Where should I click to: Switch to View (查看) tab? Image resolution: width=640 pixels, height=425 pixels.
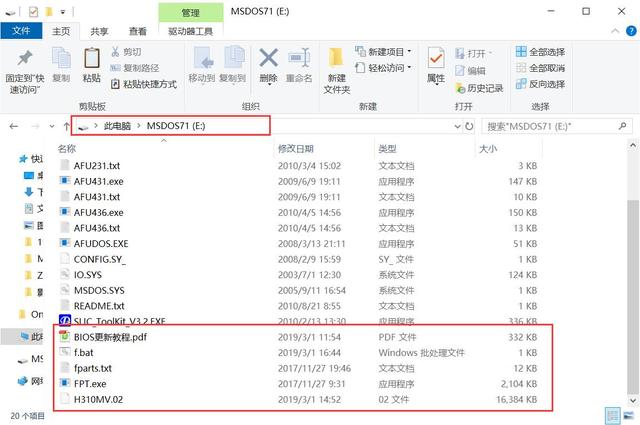tap(138, 31)
